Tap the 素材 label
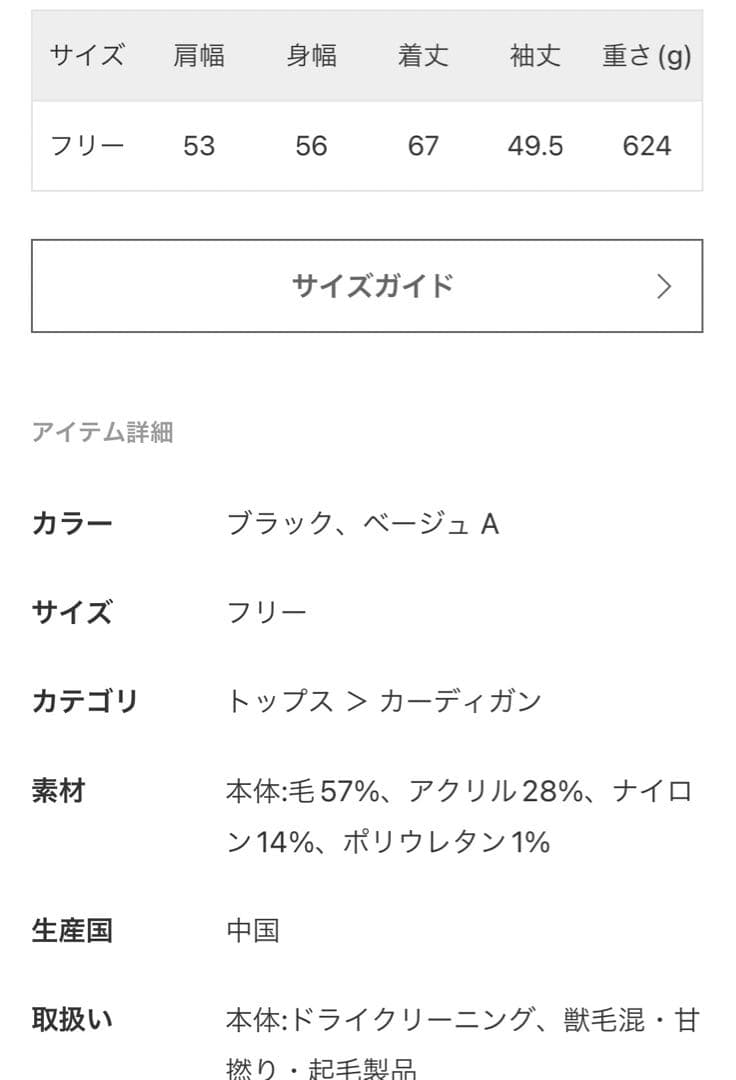The height and width of the screenshot is (1080, 736). coord(59,791)
